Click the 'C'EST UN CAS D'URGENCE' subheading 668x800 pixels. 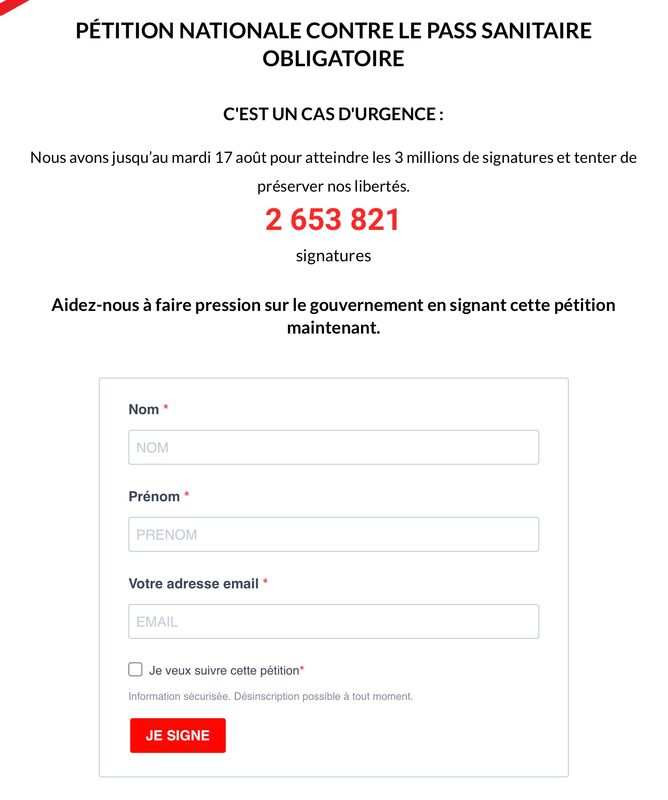333,114
